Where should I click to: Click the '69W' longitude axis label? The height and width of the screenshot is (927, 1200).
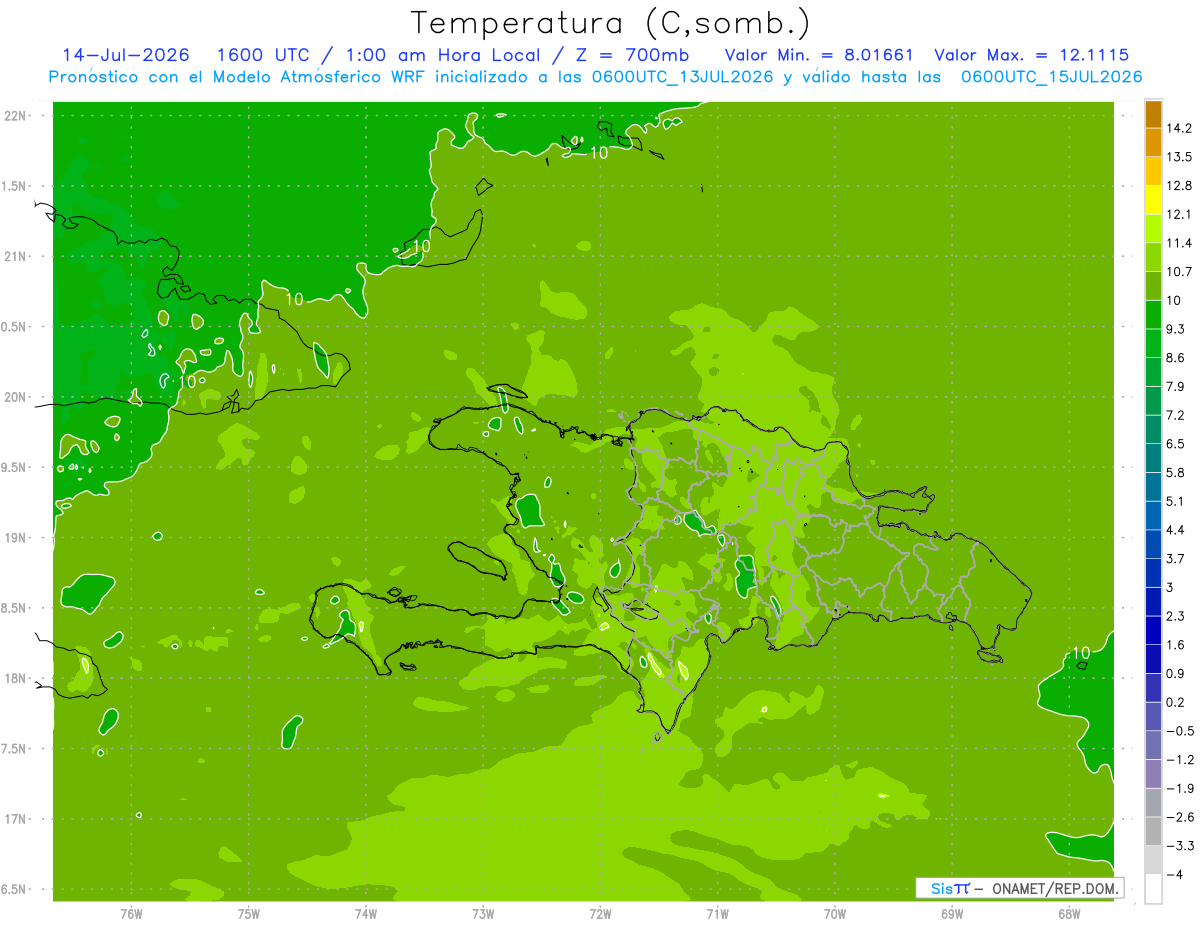click(x=952, y=914)
